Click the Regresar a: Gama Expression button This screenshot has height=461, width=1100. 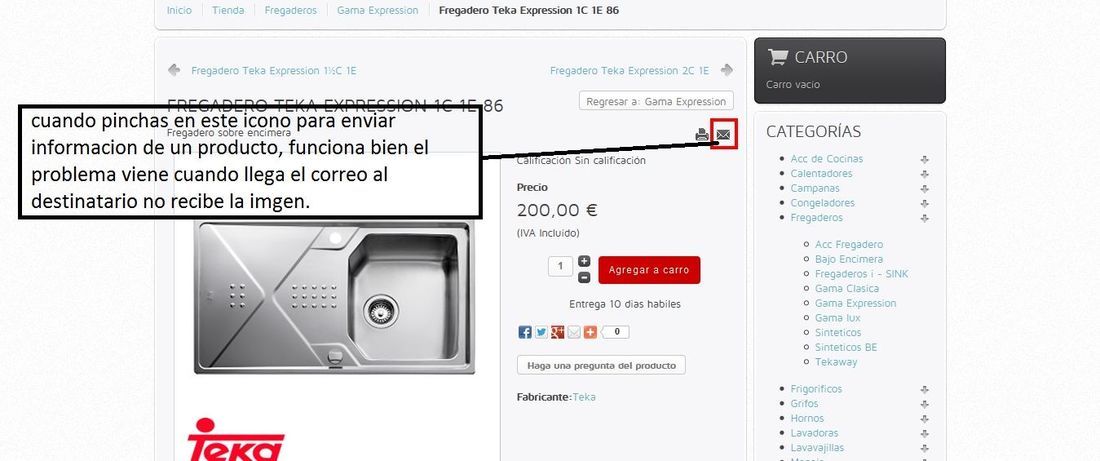tap(656, 101)
